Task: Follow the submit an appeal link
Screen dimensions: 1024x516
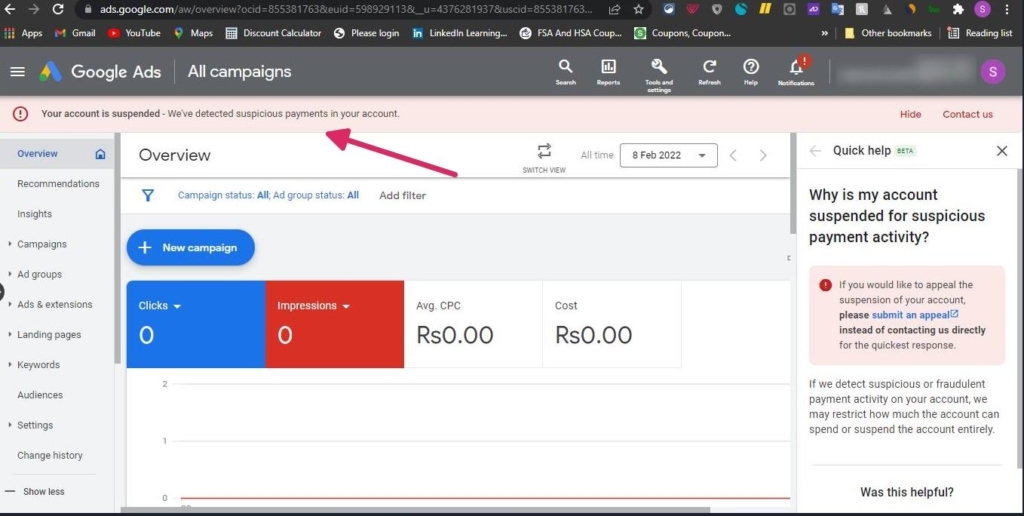Action: pos(910,315)
